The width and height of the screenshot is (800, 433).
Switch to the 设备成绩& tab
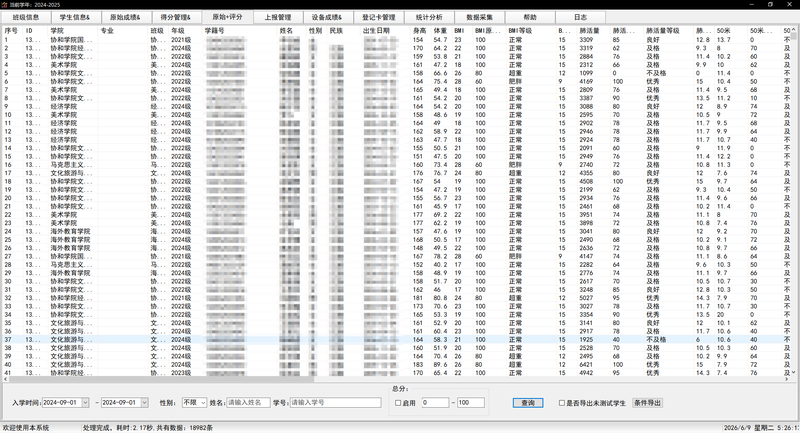point(327,17)
